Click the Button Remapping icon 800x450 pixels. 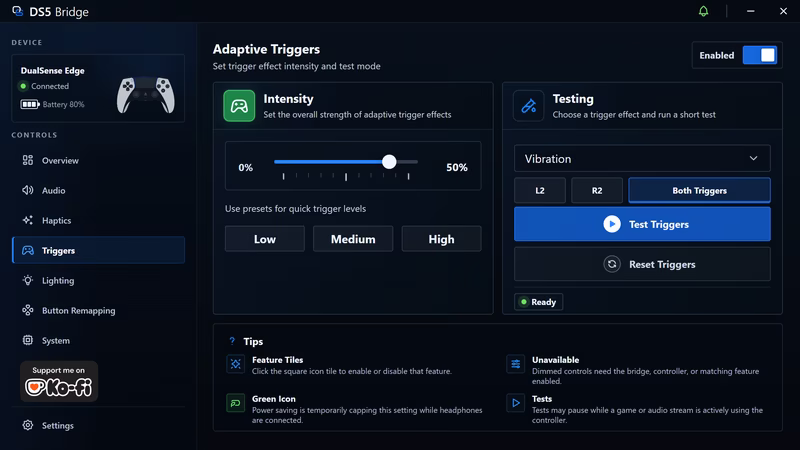pos(28,310)
